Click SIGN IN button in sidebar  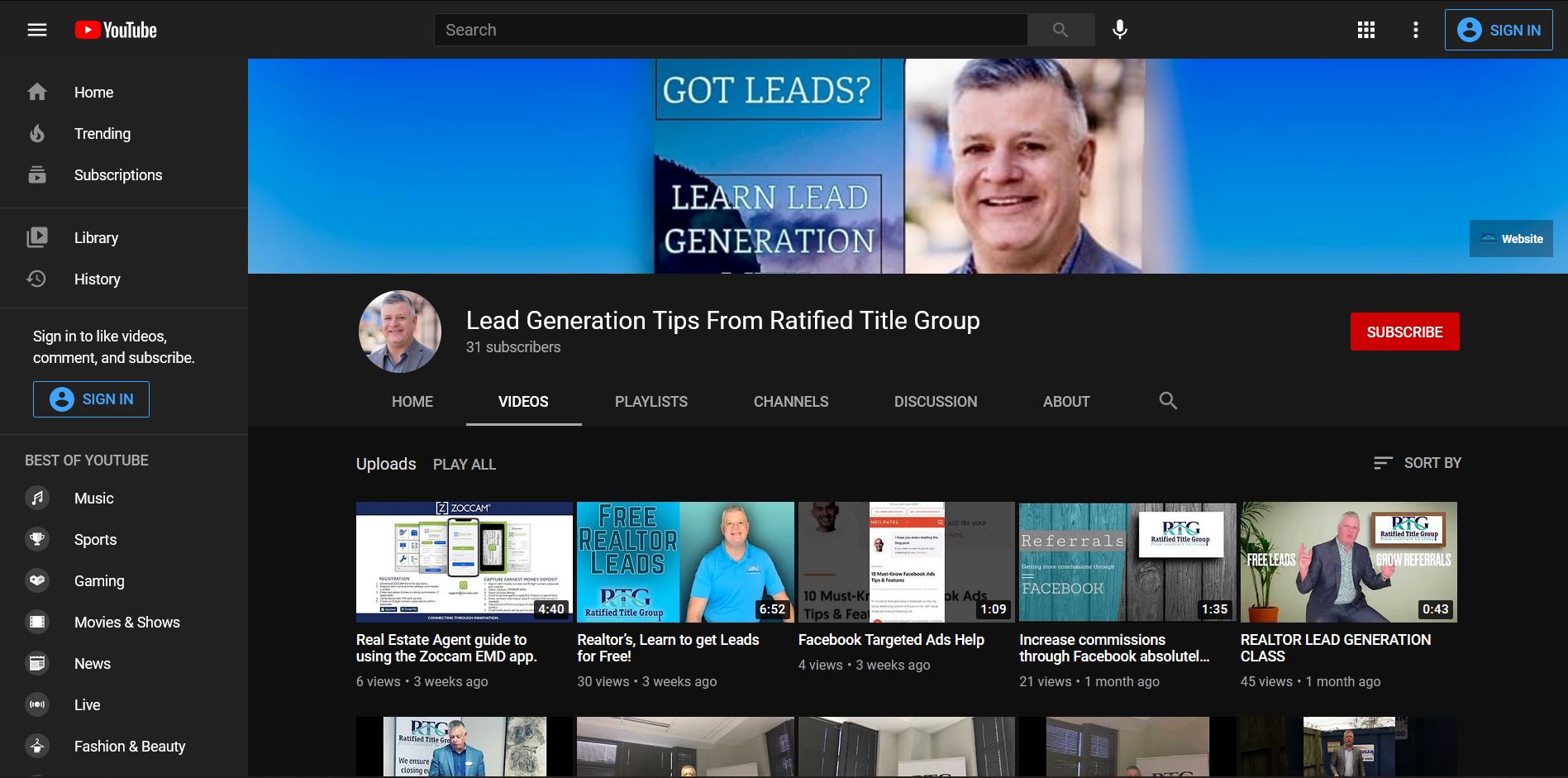tap(91, 399)
